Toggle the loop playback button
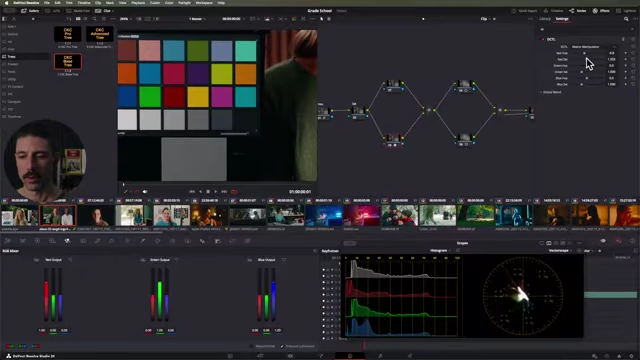The image size is (640, 360). coord(234,191)
